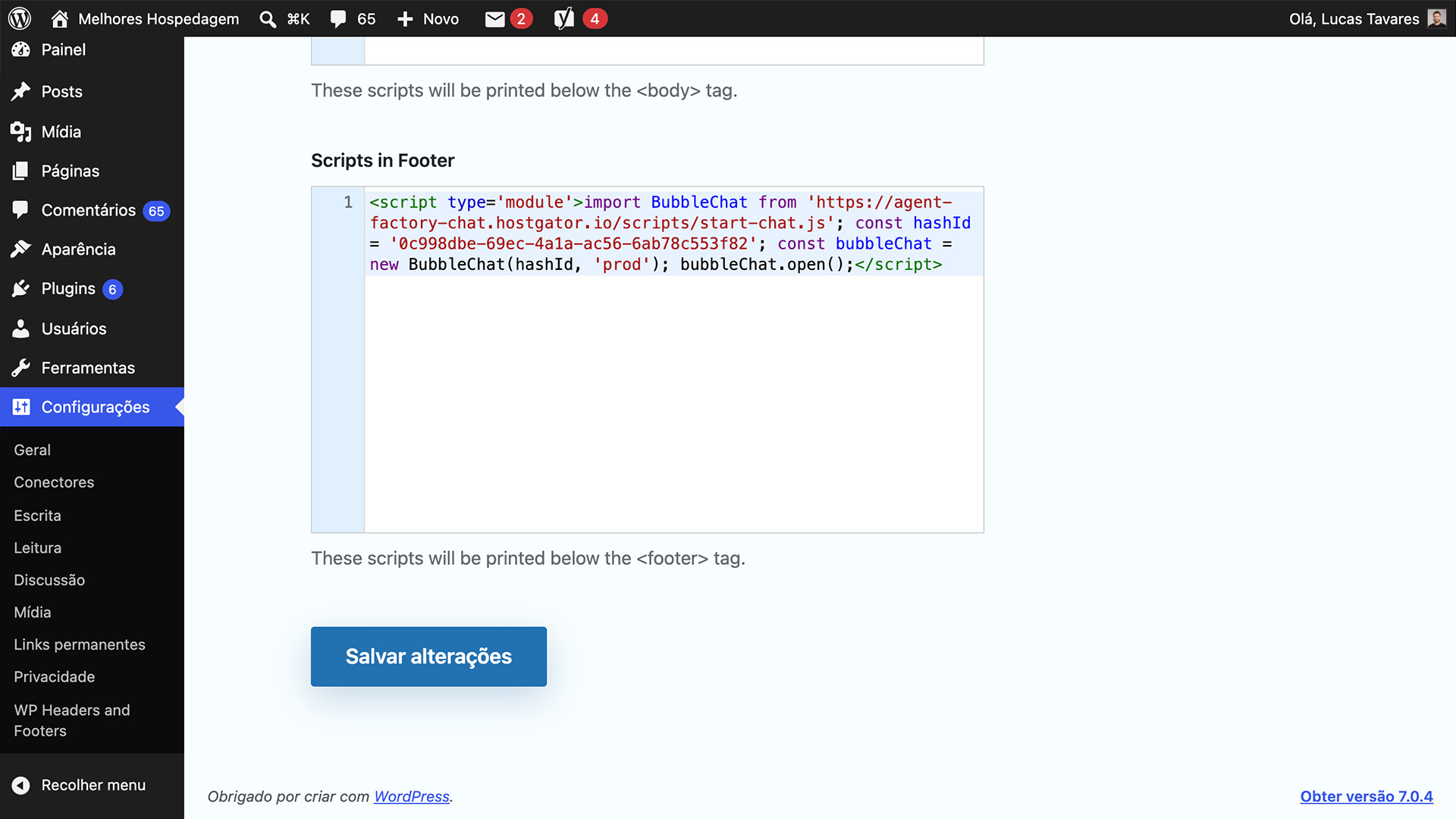Open the Conectores submenu item
Screen dimensions: 1456x819
54,482
